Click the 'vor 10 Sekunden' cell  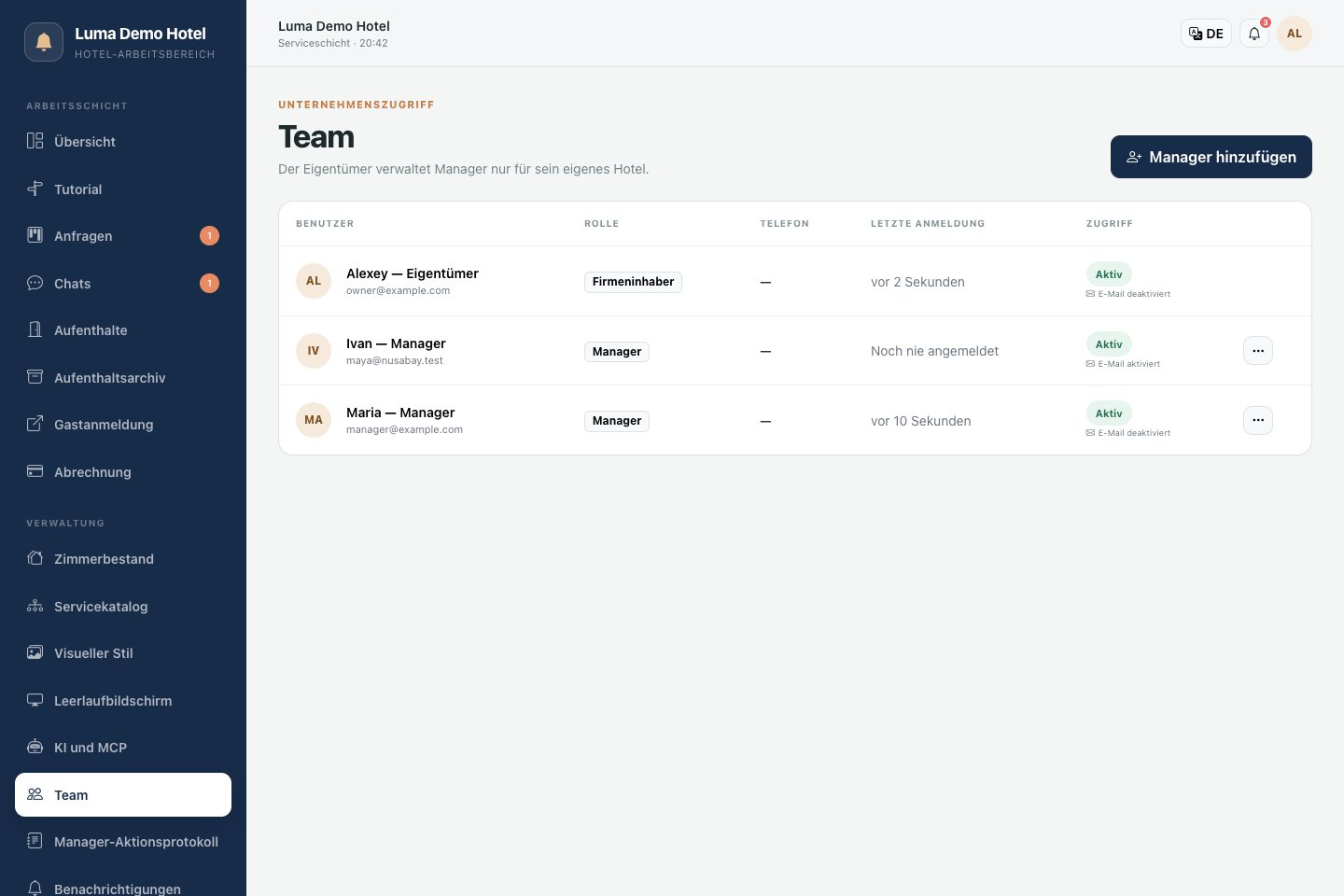[x=920, y=421]
